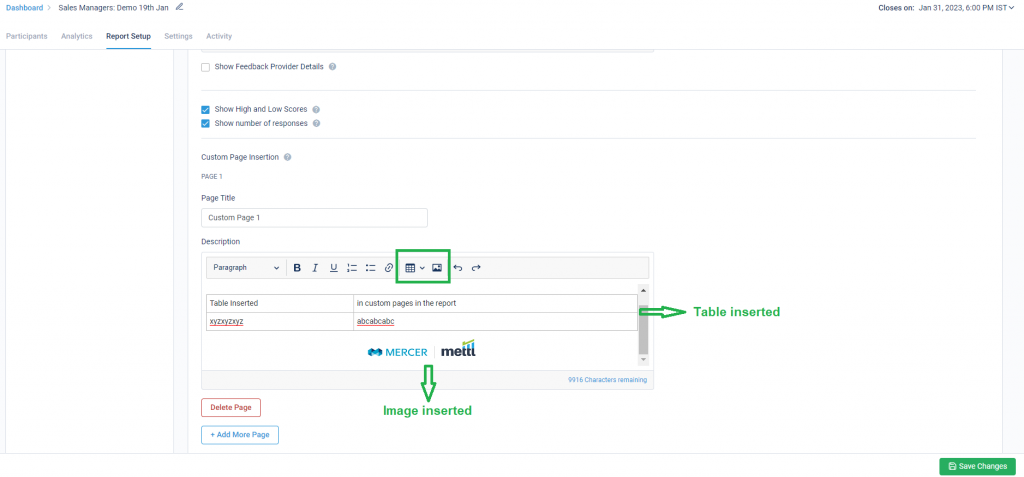Viewport: 1024px width, 477px height.
Task: Insert a numbered list
Action: [352, 268]
